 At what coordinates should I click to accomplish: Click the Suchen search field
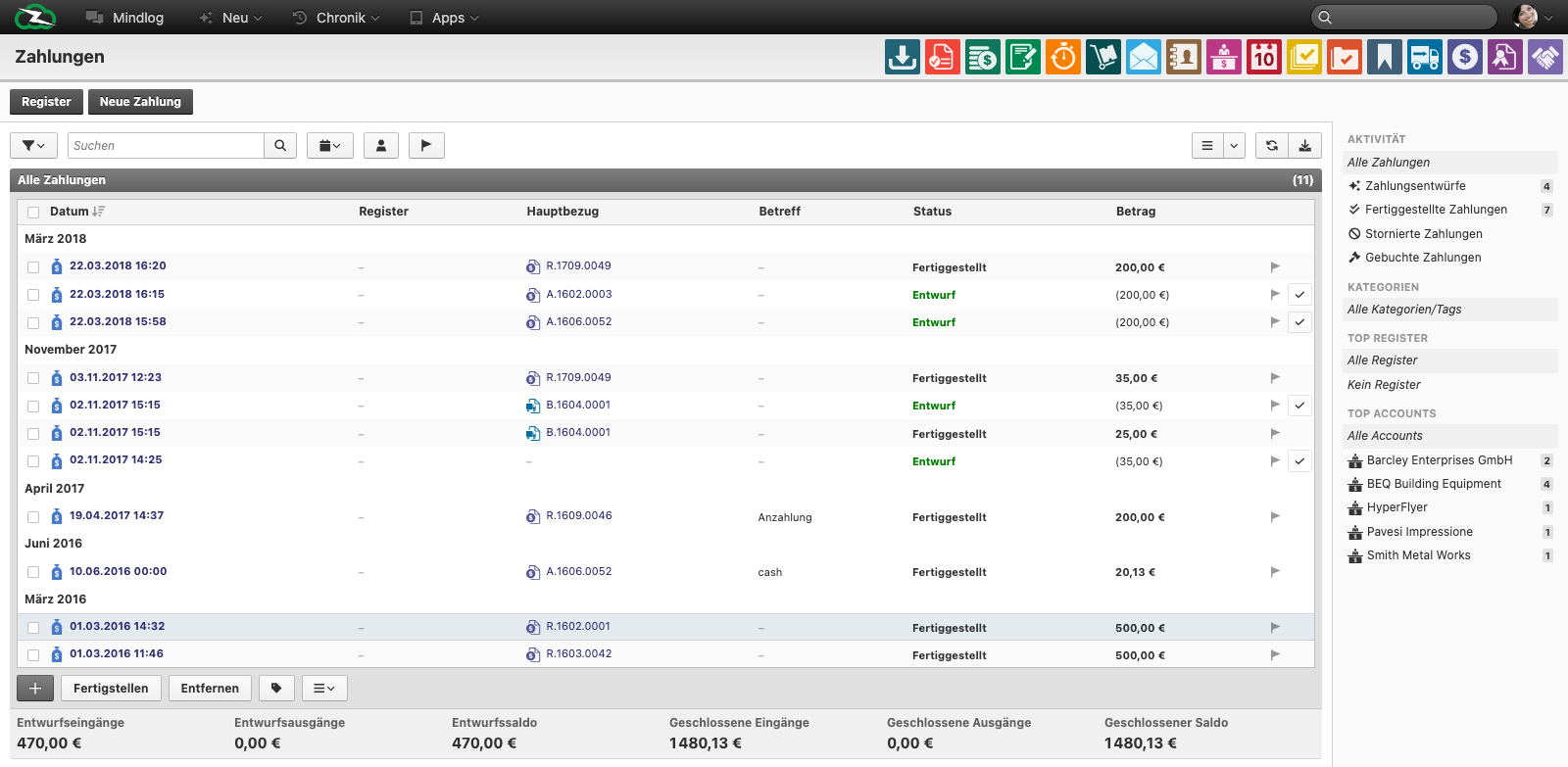click(166, 145)
